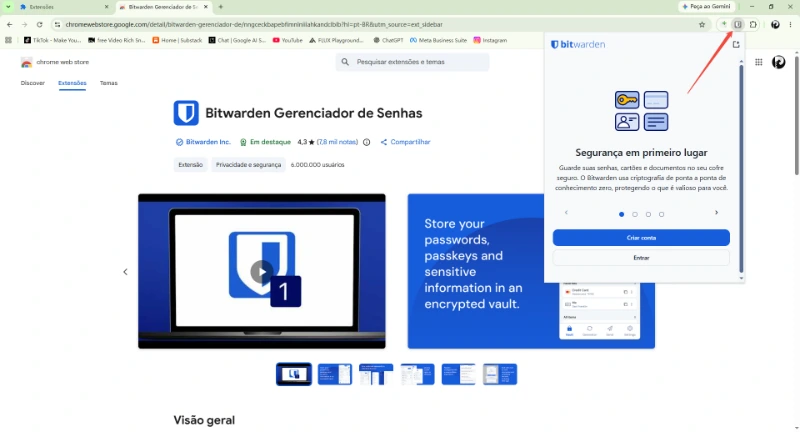Select the second gallery thumbnail
Image resolution: width=800 pixels, height=432 pixels.
click(x=335, y=374)
